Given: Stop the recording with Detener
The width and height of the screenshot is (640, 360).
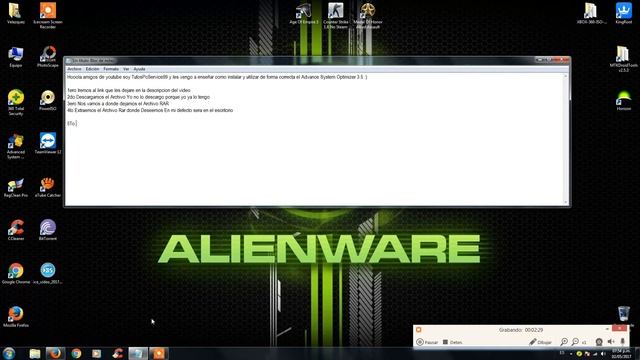Looking at the screenshot, I should coord(453,342).
